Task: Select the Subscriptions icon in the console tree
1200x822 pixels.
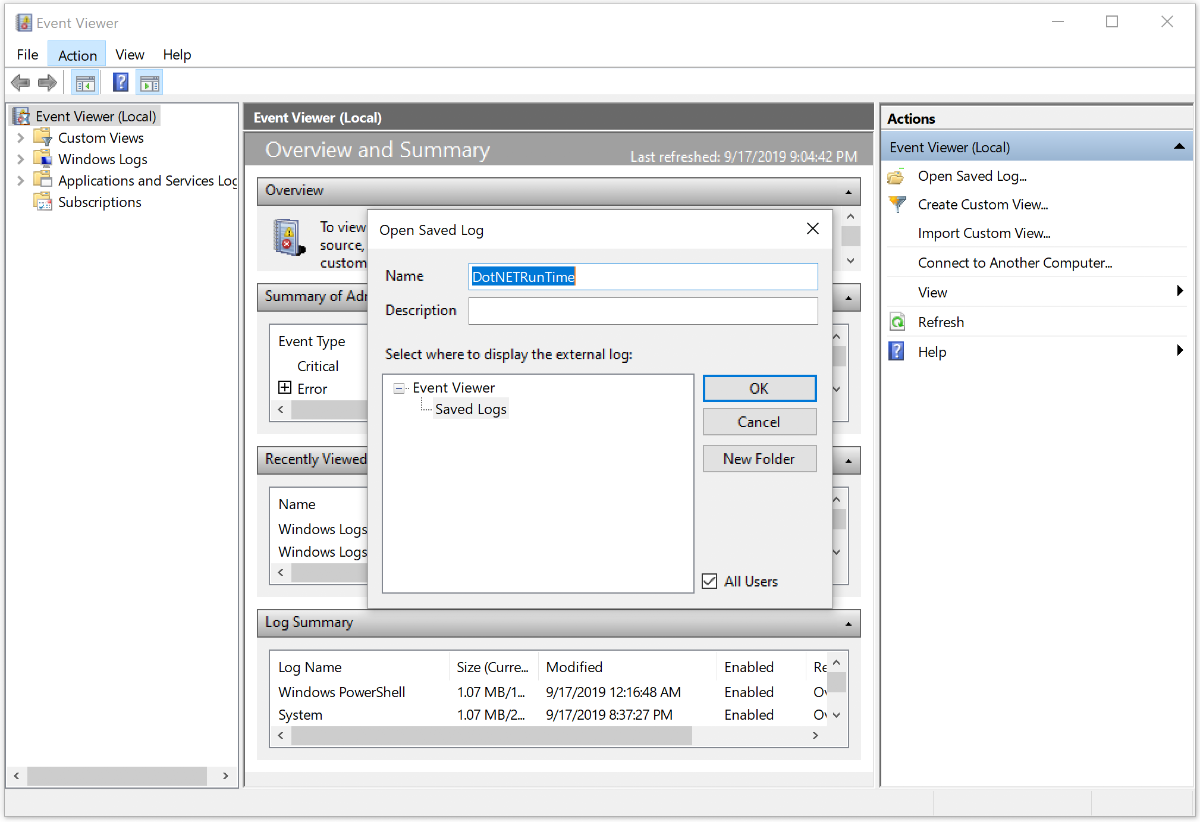Action: (42, 201)
